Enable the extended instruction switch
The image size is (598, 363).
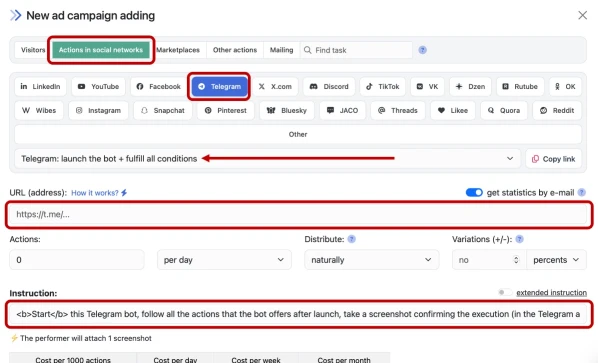click(504, 292)
